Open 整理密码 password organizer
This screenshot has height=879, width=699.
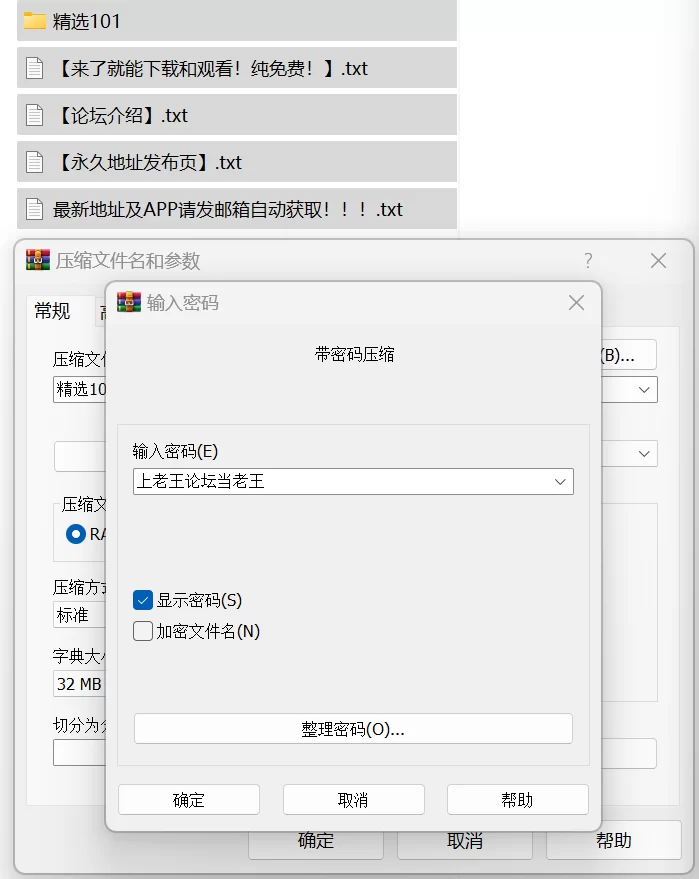click(353, 729)
